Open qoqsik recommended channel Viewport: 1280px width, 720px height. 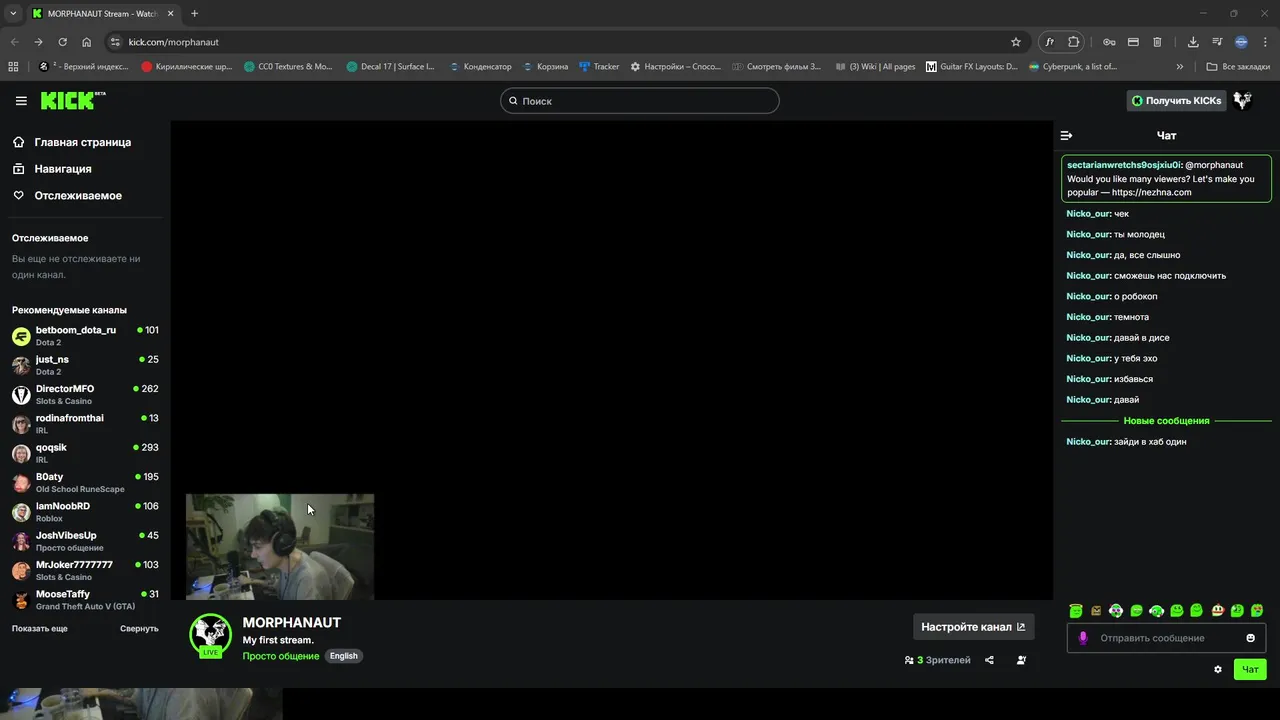[x=85, y=453]
